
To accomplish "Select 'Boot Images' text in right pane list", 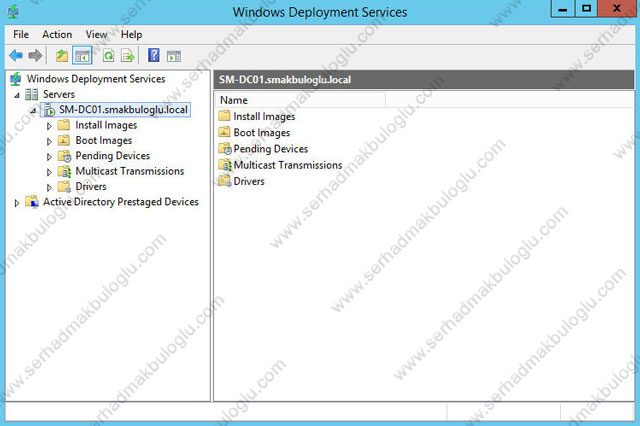I will tap(262, 133).
